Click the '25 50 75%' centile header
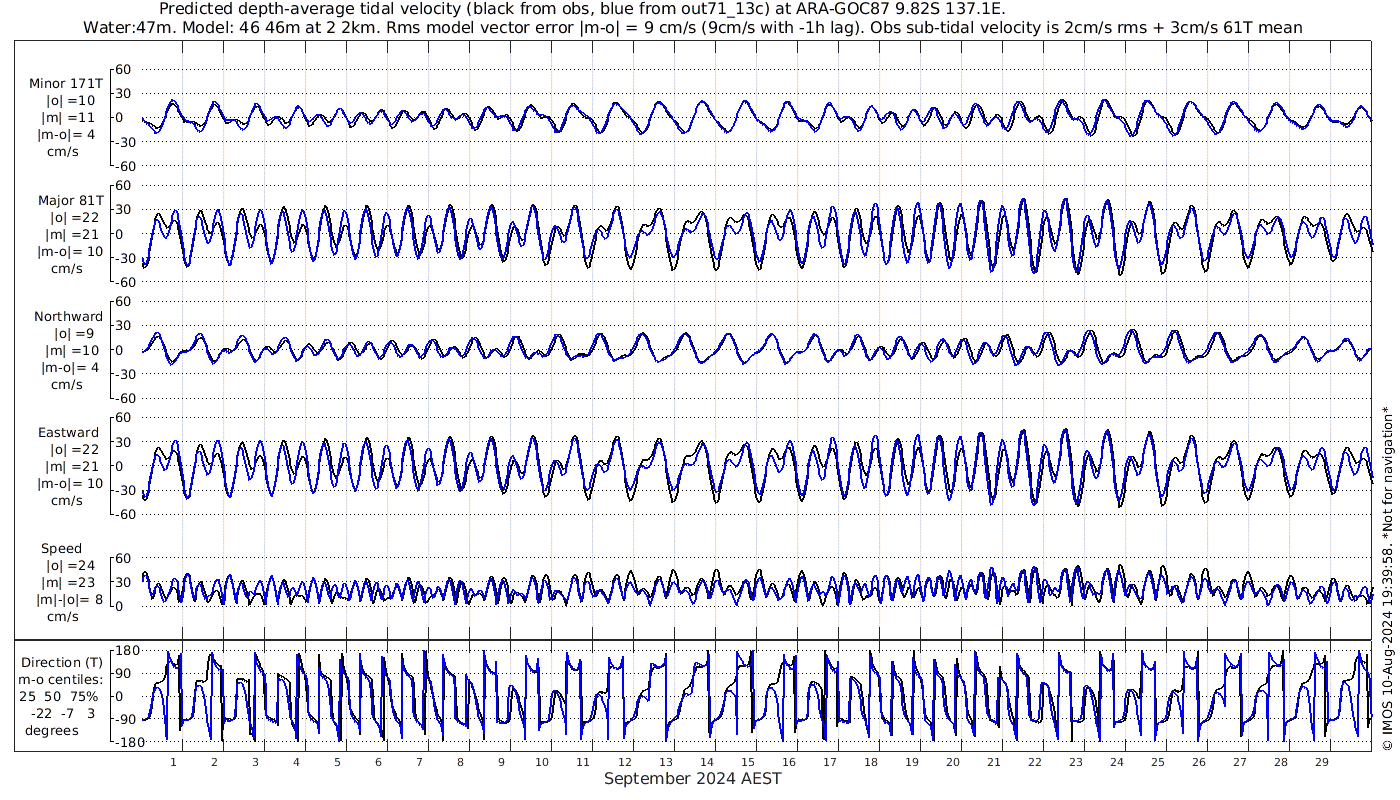The image size is (1400, 800). tap(59, 697)
